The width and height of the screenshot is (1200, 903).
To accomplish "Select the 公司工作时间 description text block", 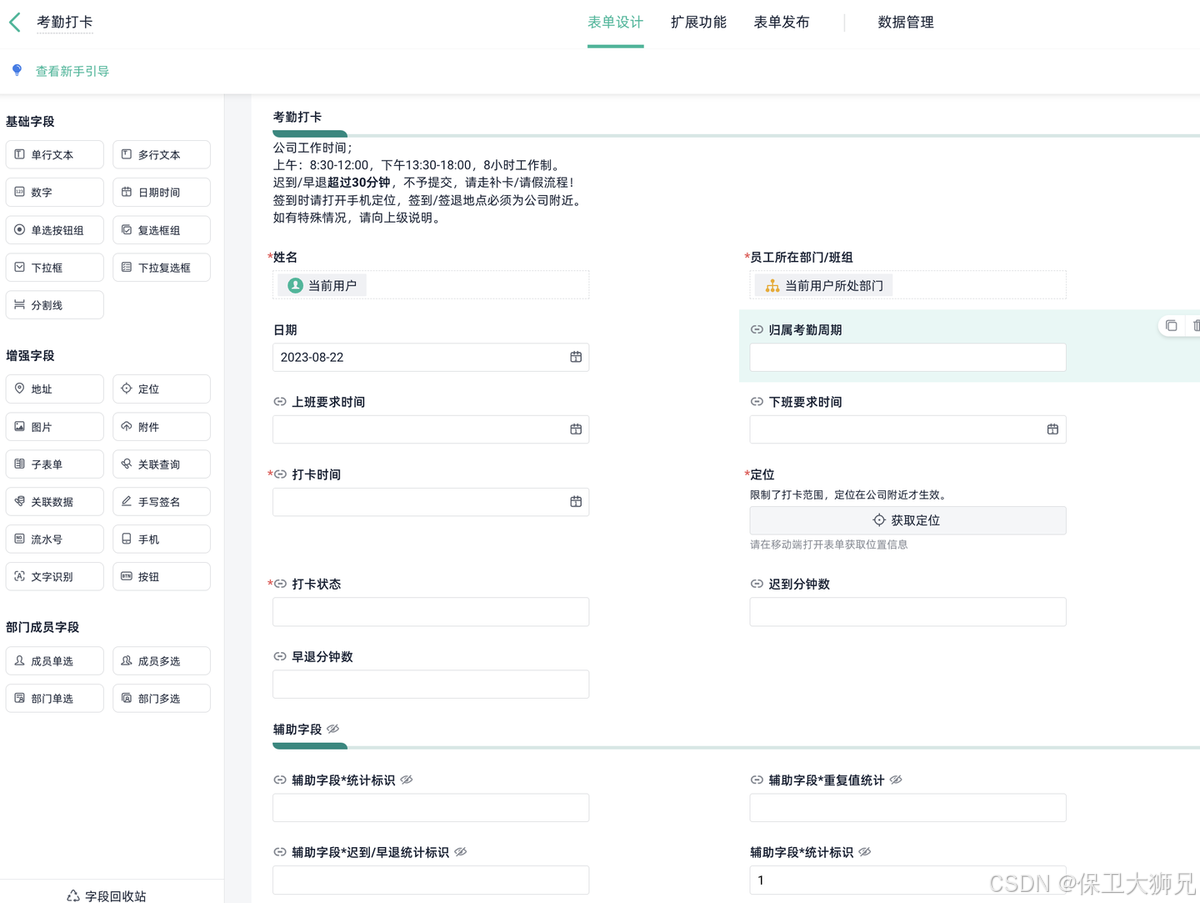I will pyautogui.click(x=428, y=182).
